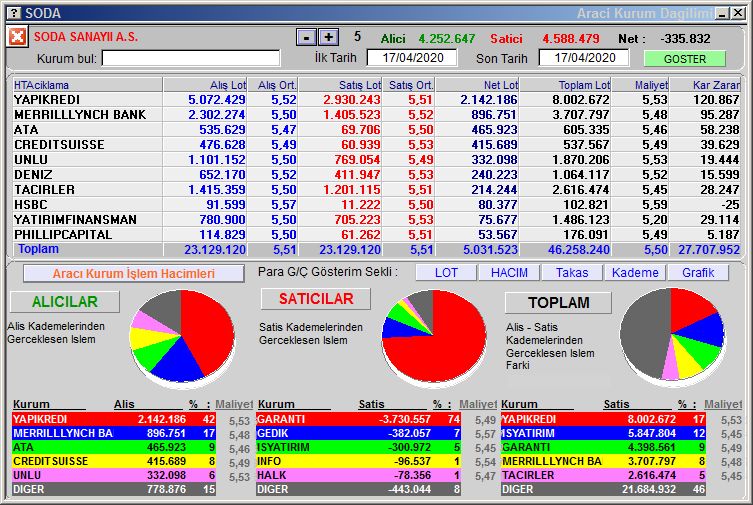Open the Takas view

click(x=572, y=273)
